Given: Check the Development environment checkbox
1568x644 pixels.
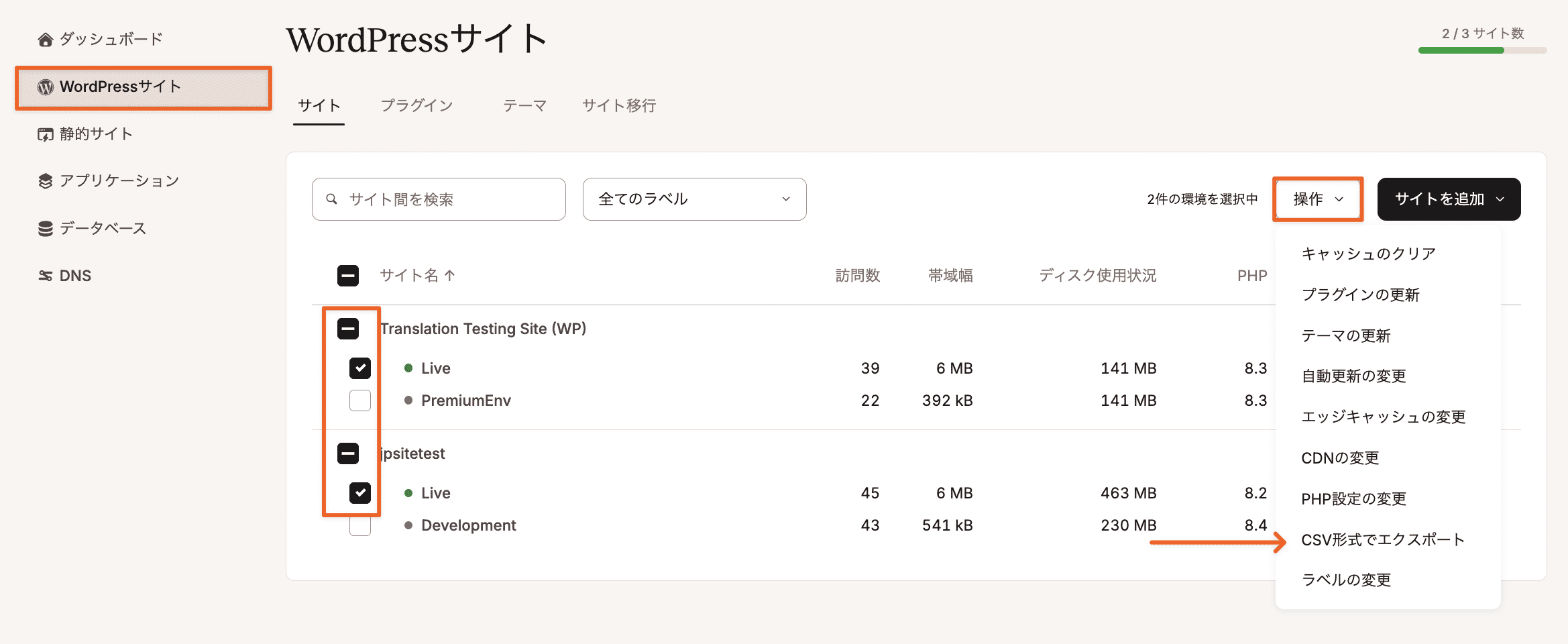Looking at the screenshot, I should pyautogui.click(x=360, y=525).
